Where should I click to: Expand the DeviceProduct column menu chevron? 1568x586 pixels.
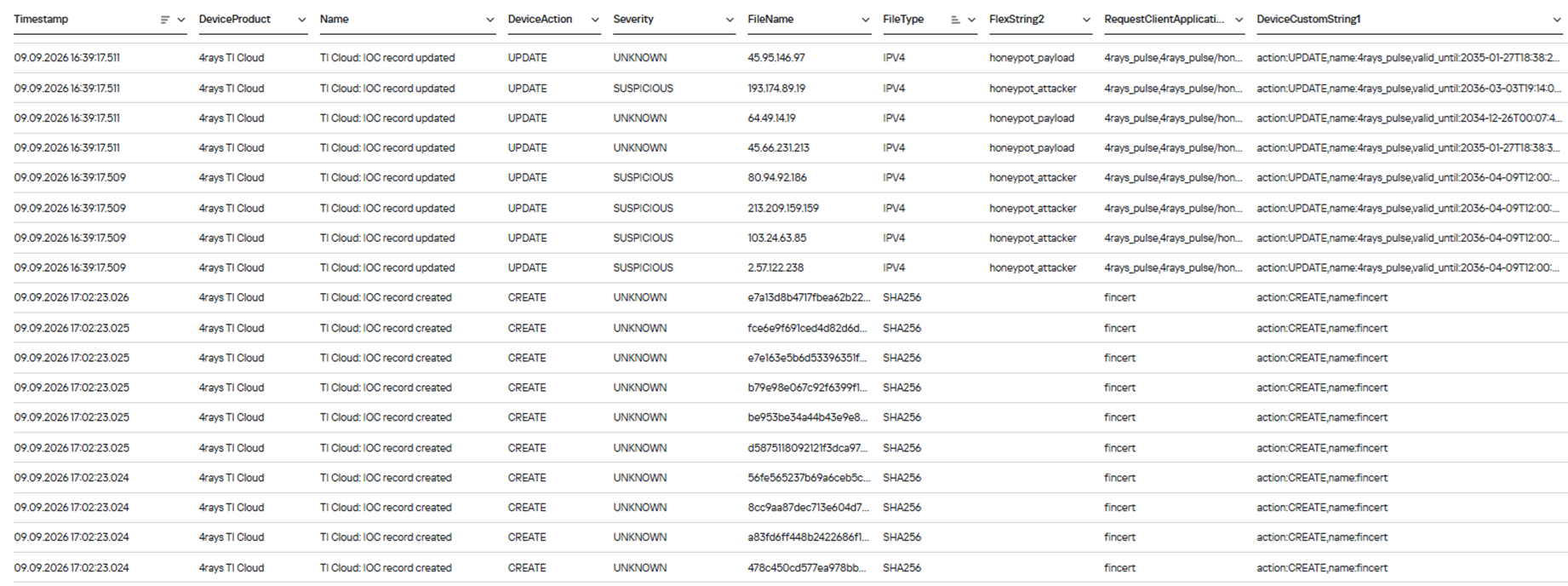click(x=301, y=20)
